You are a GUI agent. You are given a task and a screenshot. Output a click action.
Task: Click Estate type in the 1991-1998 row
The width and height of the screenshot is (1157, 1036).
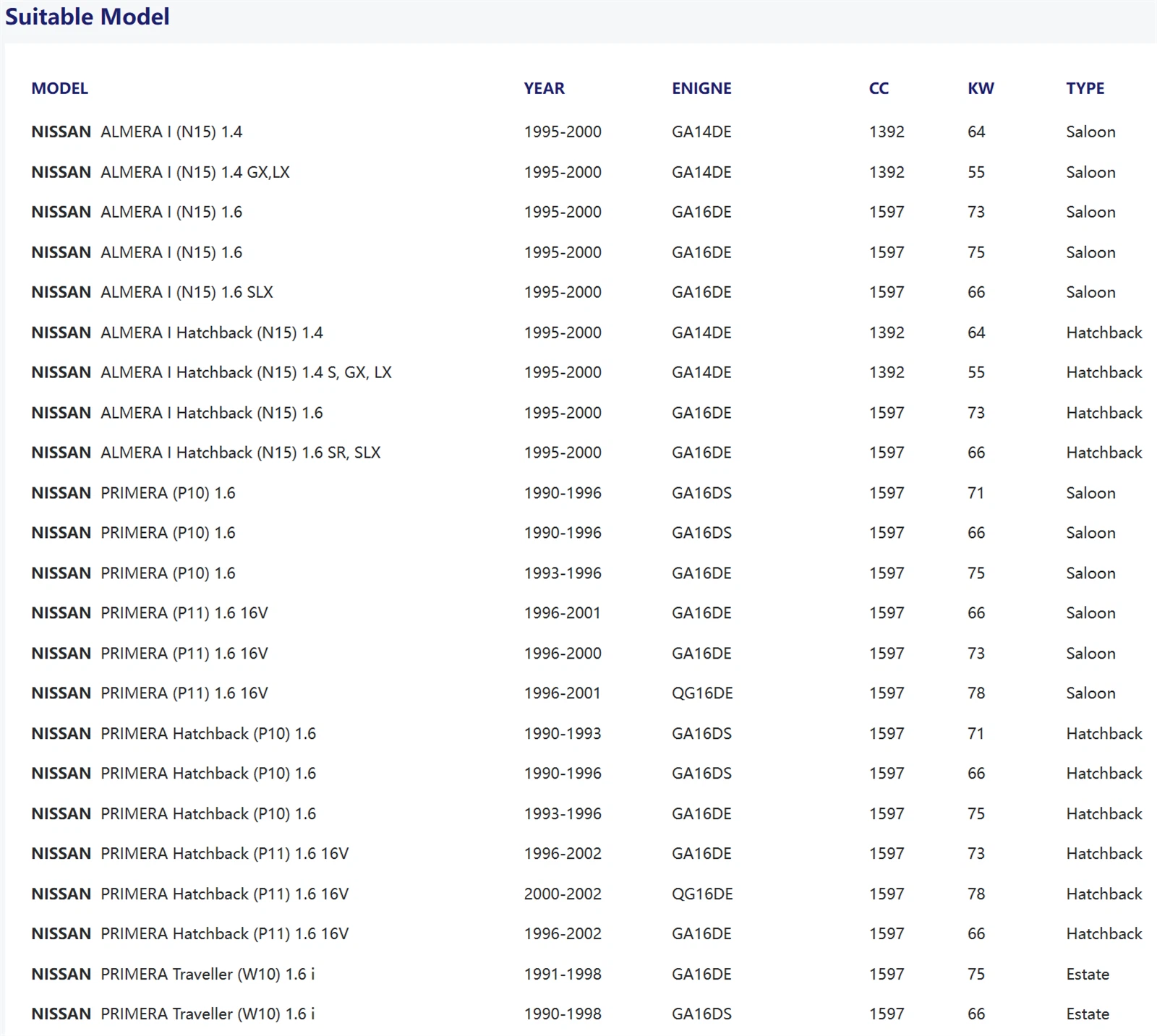(1088, 974)
